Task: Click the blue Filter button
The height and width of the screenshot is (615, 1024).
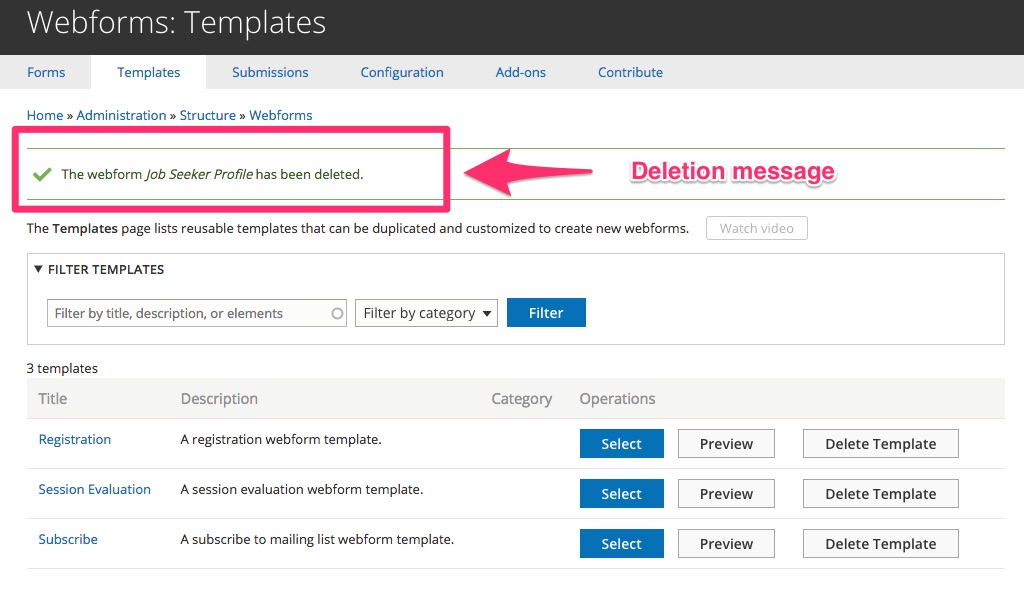Action: (546, 313)
